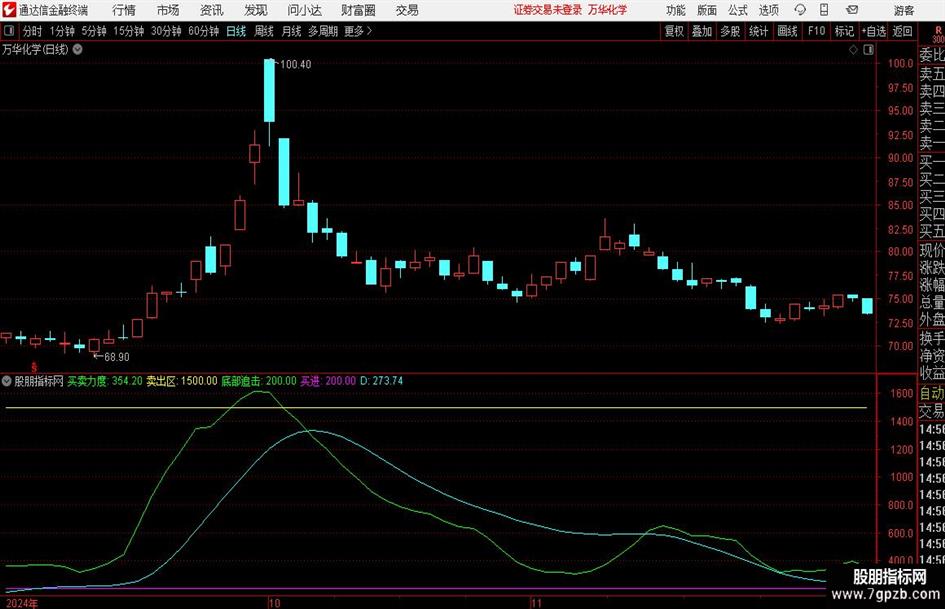Viewport: 945px width, 609px height.
Task: Click the diamond icon at chart top right
Action: coord(853,49)
